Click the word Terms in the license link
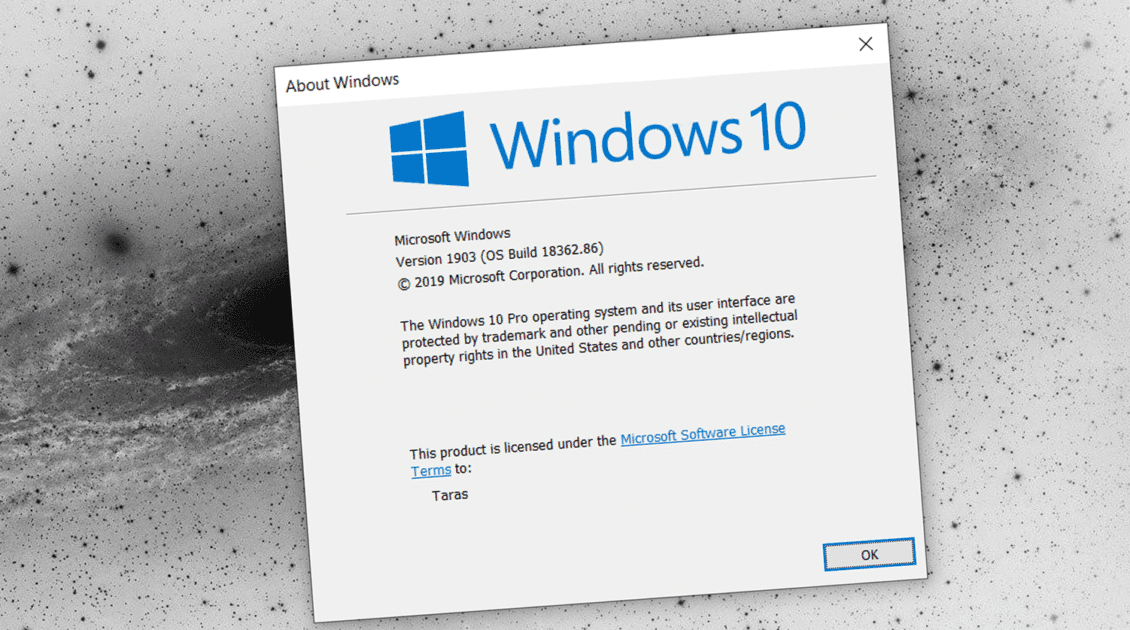The image size is (1130, 630). coord(430,471)
